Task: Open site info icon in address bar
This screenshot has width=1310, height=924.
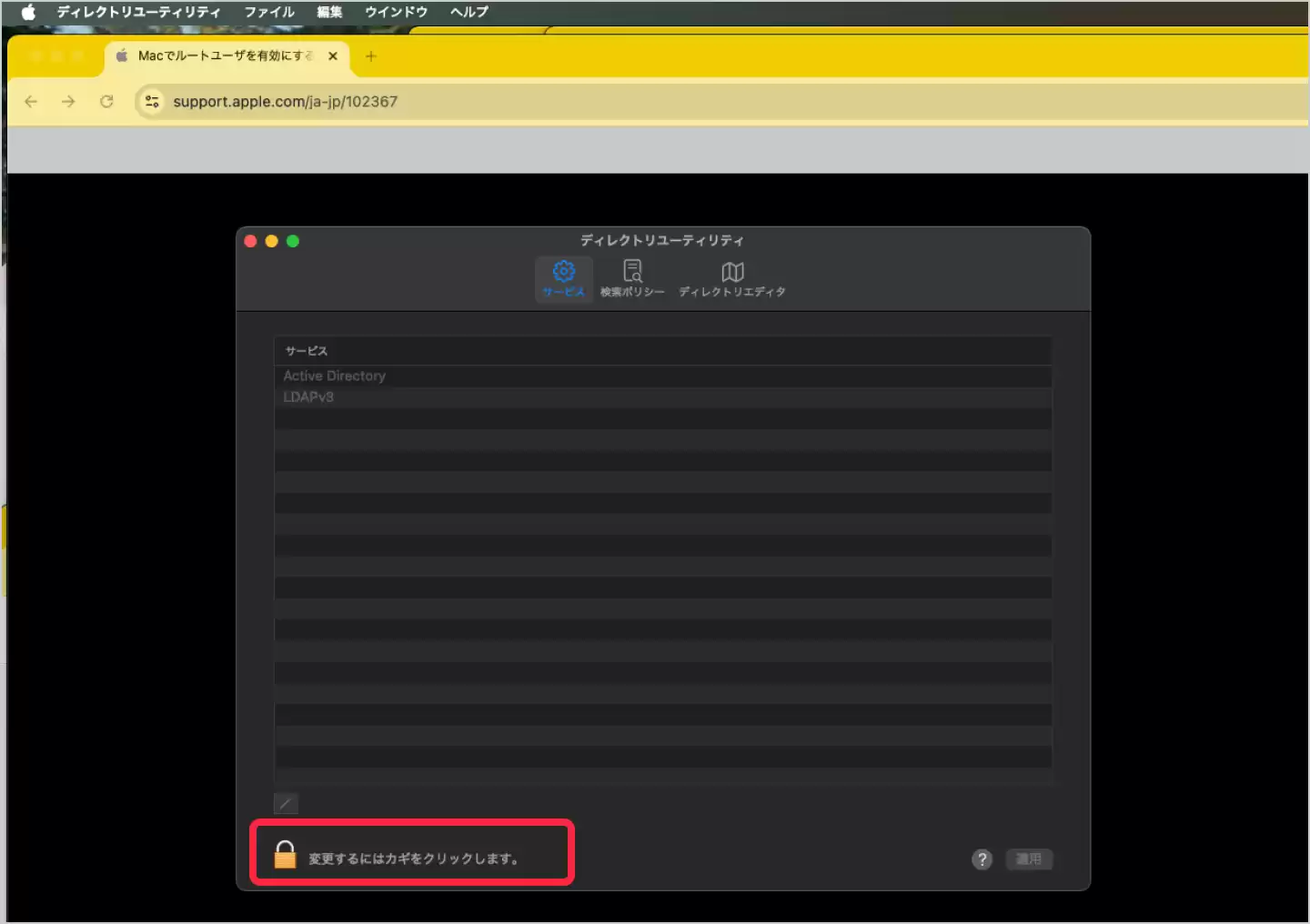Action: [x=152, y=102]
